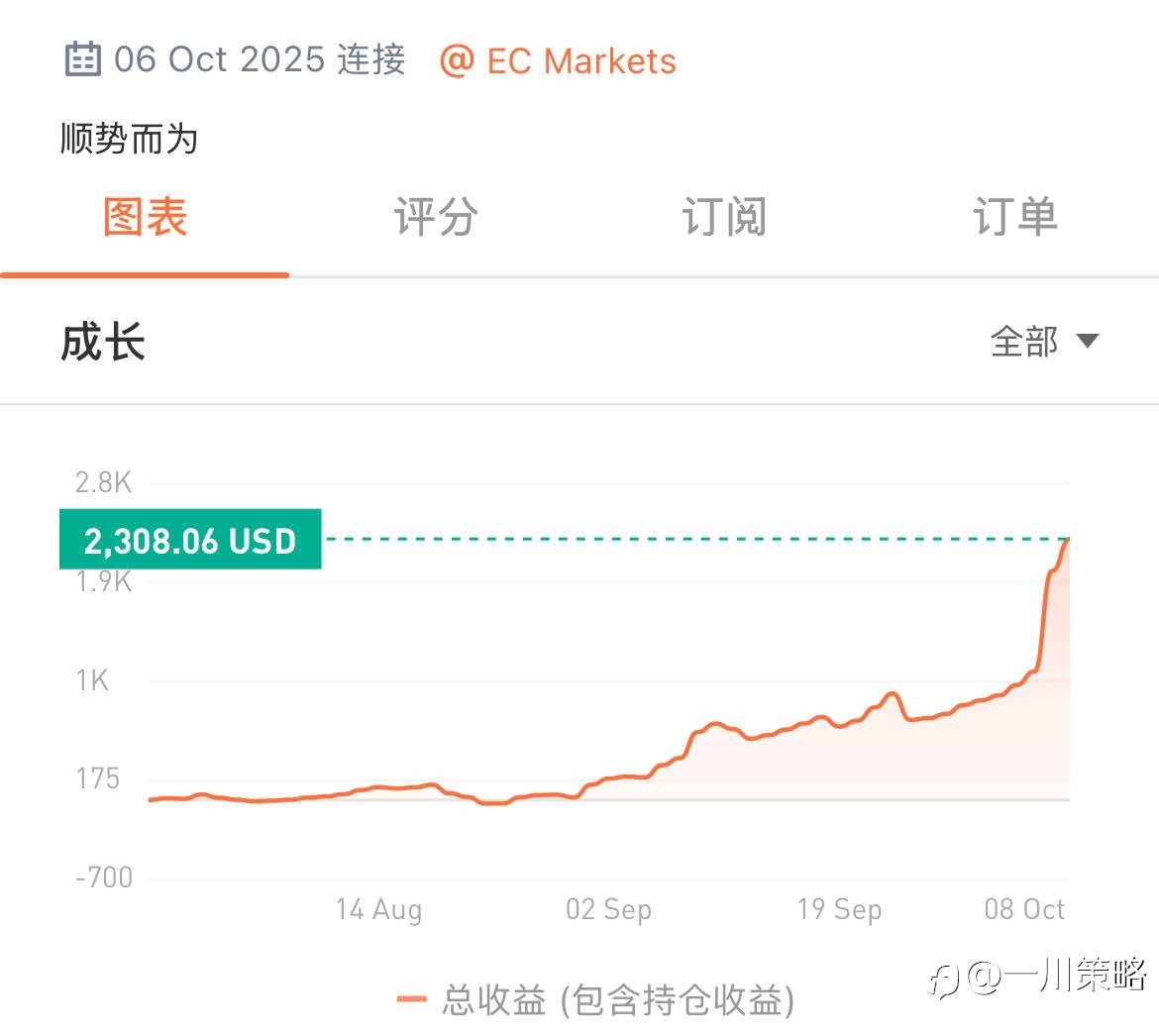Click the @ symbol before EC Markets
The image size is (1159, 1036).
coord(457,60)
